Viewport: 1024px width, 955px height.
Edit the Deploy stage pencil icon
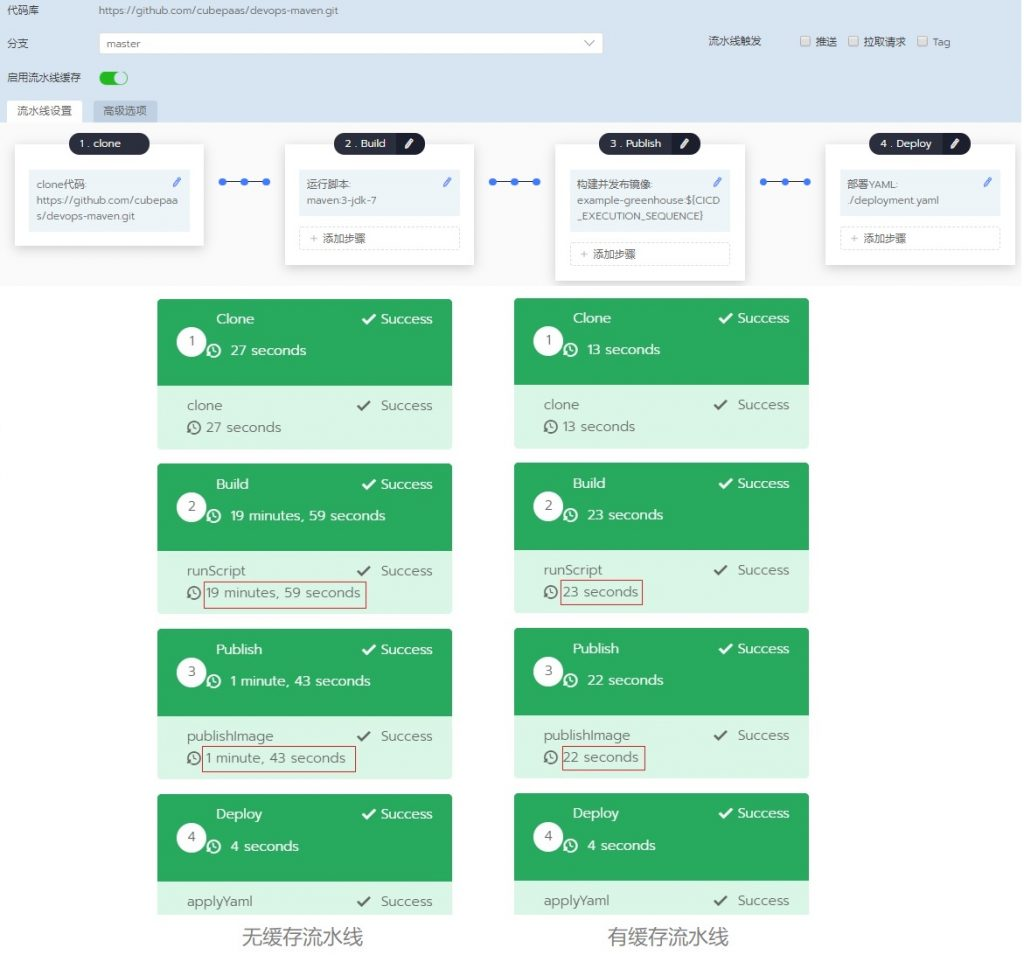pos(955,144)
